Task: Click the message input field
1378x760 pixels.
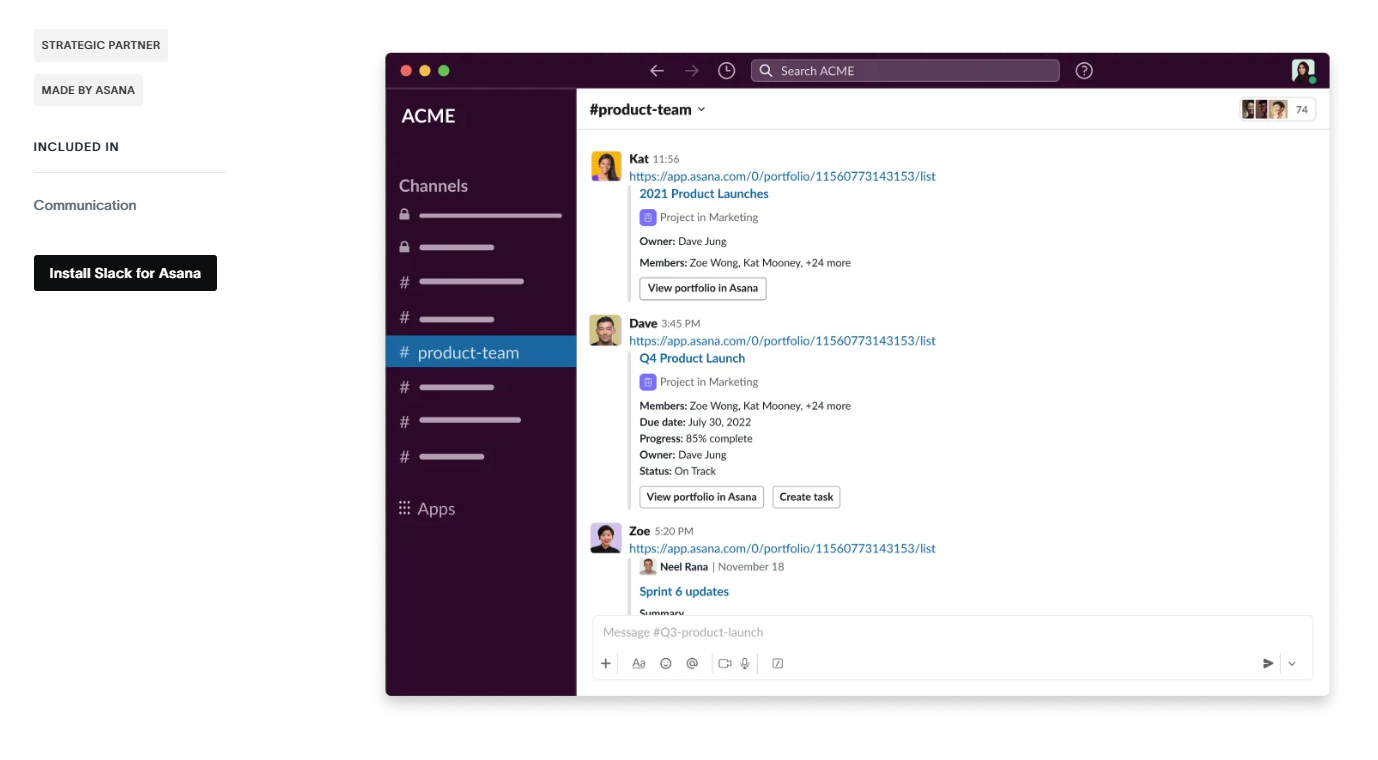Action: click(x=952, y=632)
